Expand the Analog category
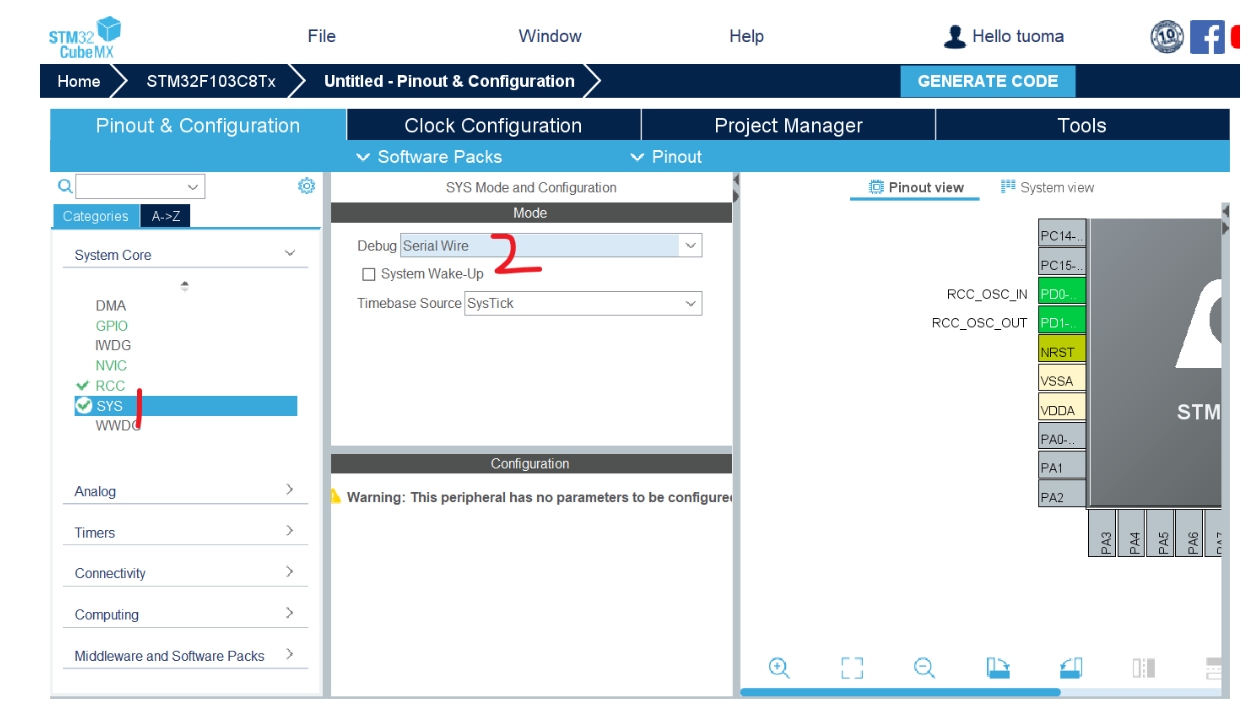1256x727 pixels. (x=290, y=490)
